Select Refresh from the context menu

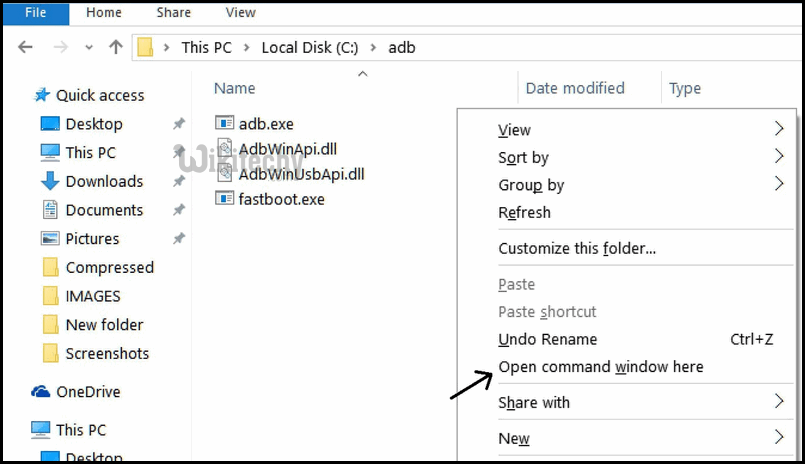click(524, 212)
